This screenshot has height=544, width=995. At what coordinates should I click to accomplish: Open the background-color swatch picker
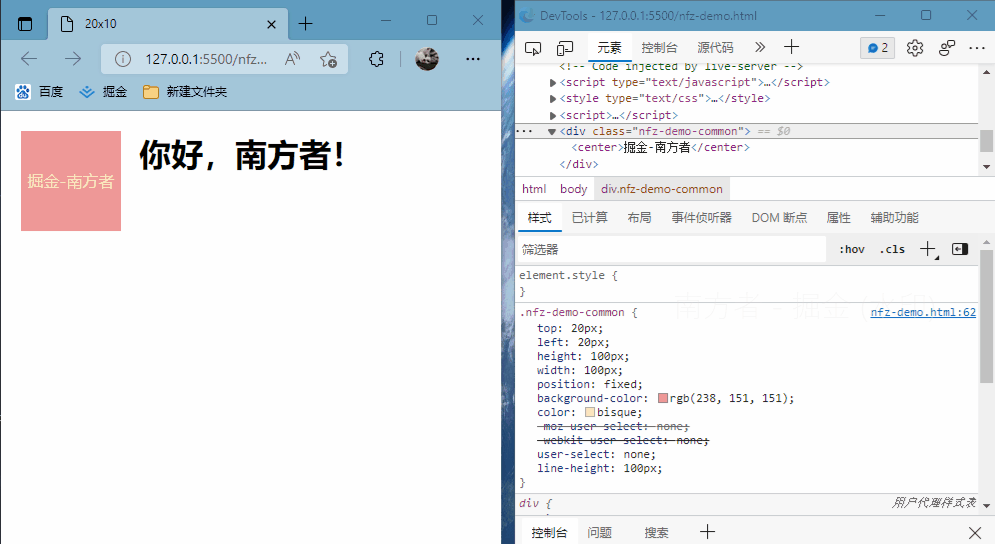(x=662, y=398)
